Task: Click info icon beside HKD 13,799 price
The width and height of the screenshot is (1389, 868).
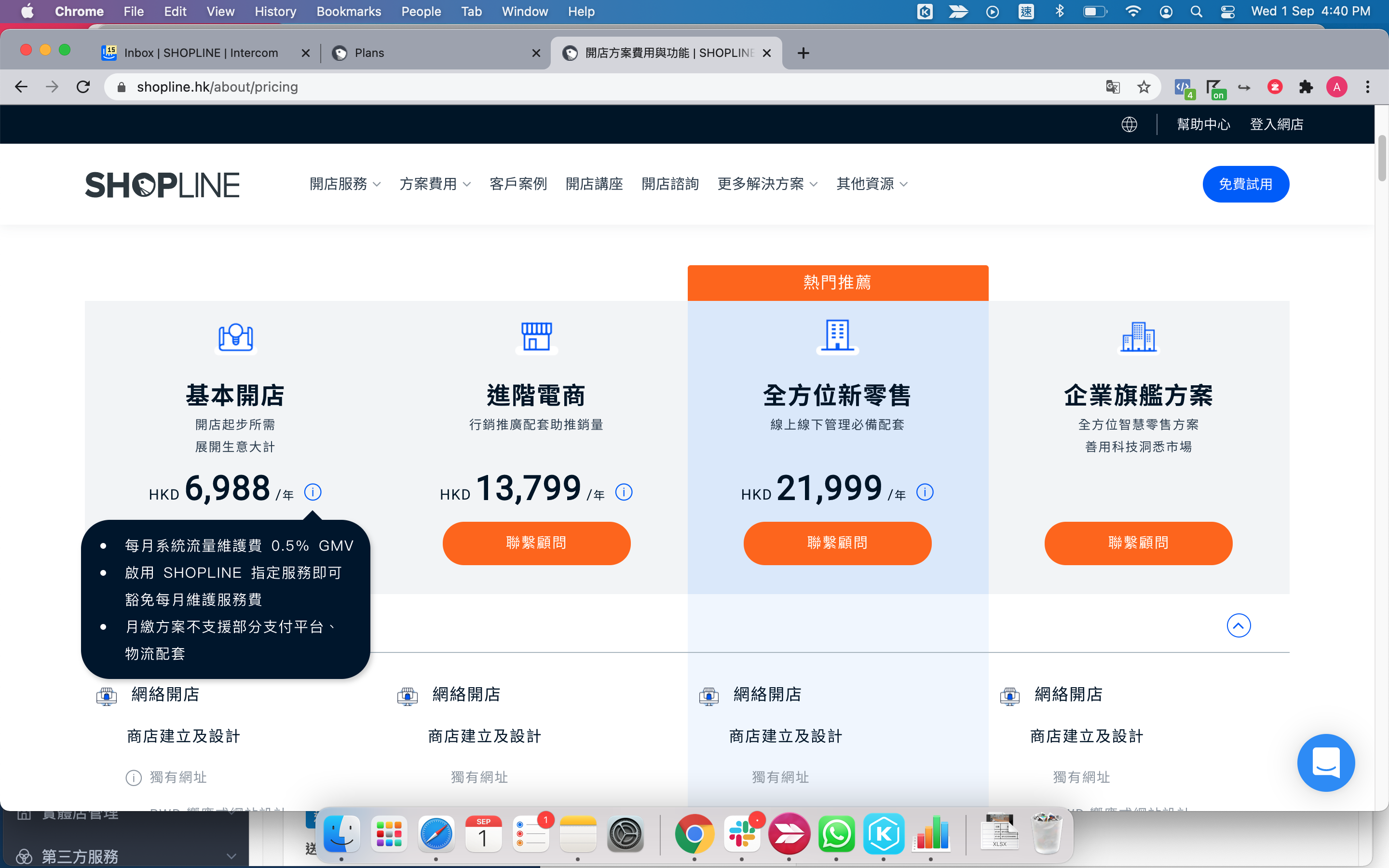Action: [623, 492]
